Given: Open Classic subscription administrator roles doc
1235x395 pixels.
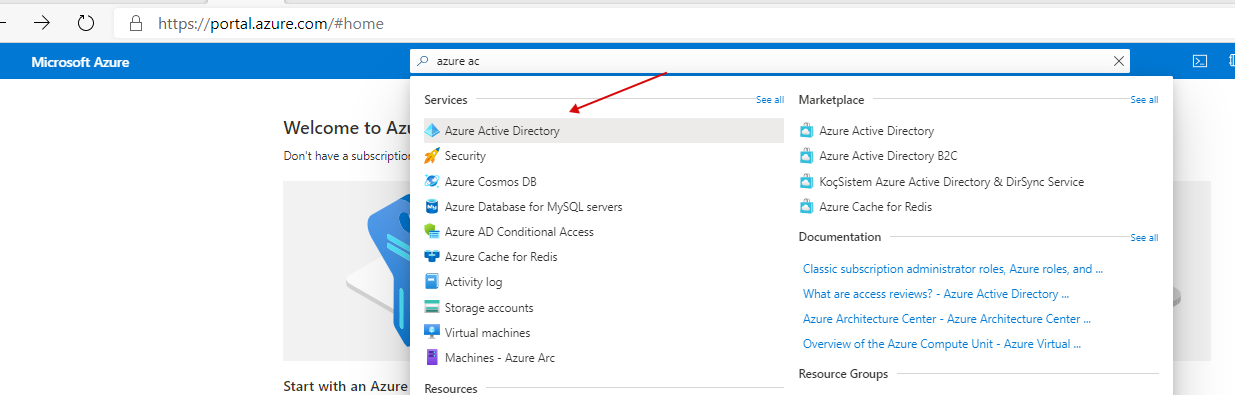Looking at the screenshot, I should coord(953,269).
